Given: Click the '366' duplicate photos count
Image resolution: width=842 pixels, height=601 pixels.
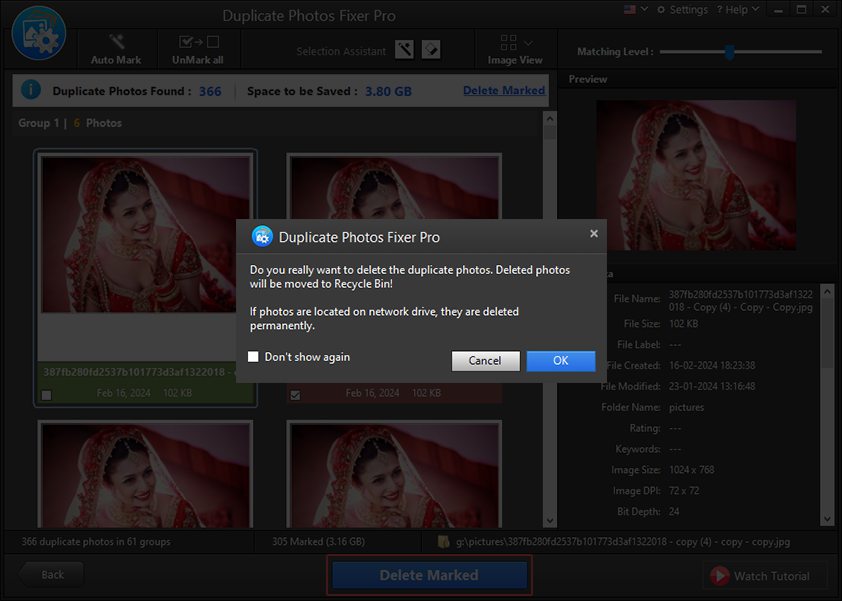Looking at the screenshot, I should click(210, 91).
